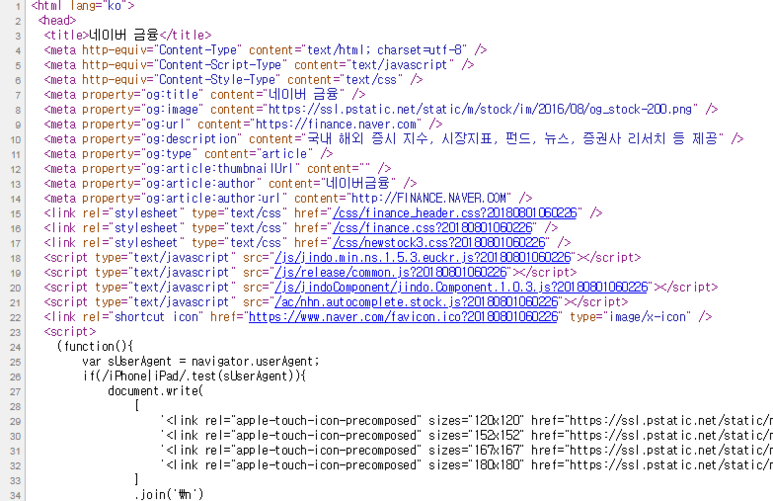
Task: Click the apple-touch-icon line with sizes 120x120
Action: pos(466,421)
